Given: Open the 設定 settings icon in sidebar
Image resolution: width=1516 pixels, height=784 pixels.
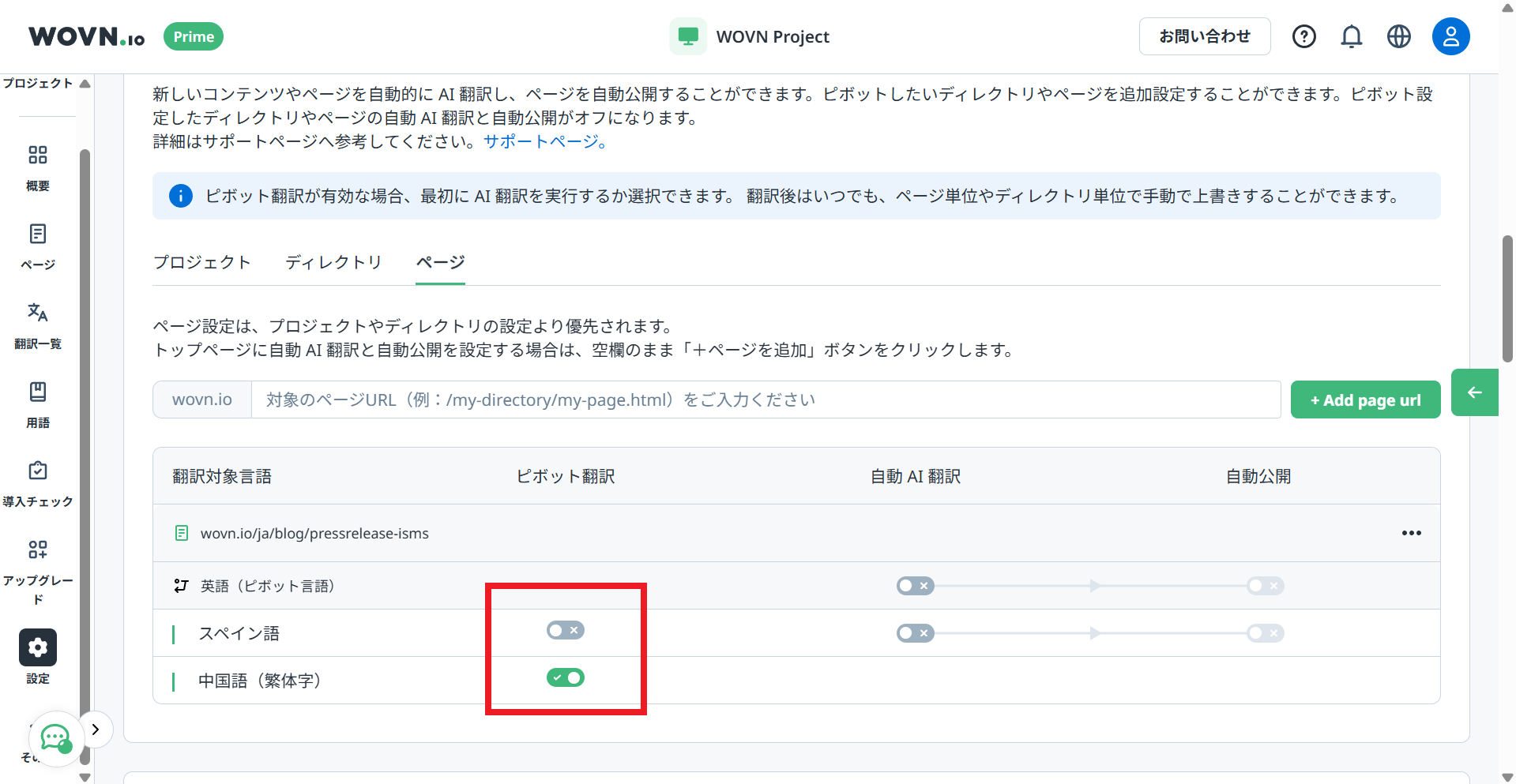Looking at the screenshot, I should (x=37, y=647).
